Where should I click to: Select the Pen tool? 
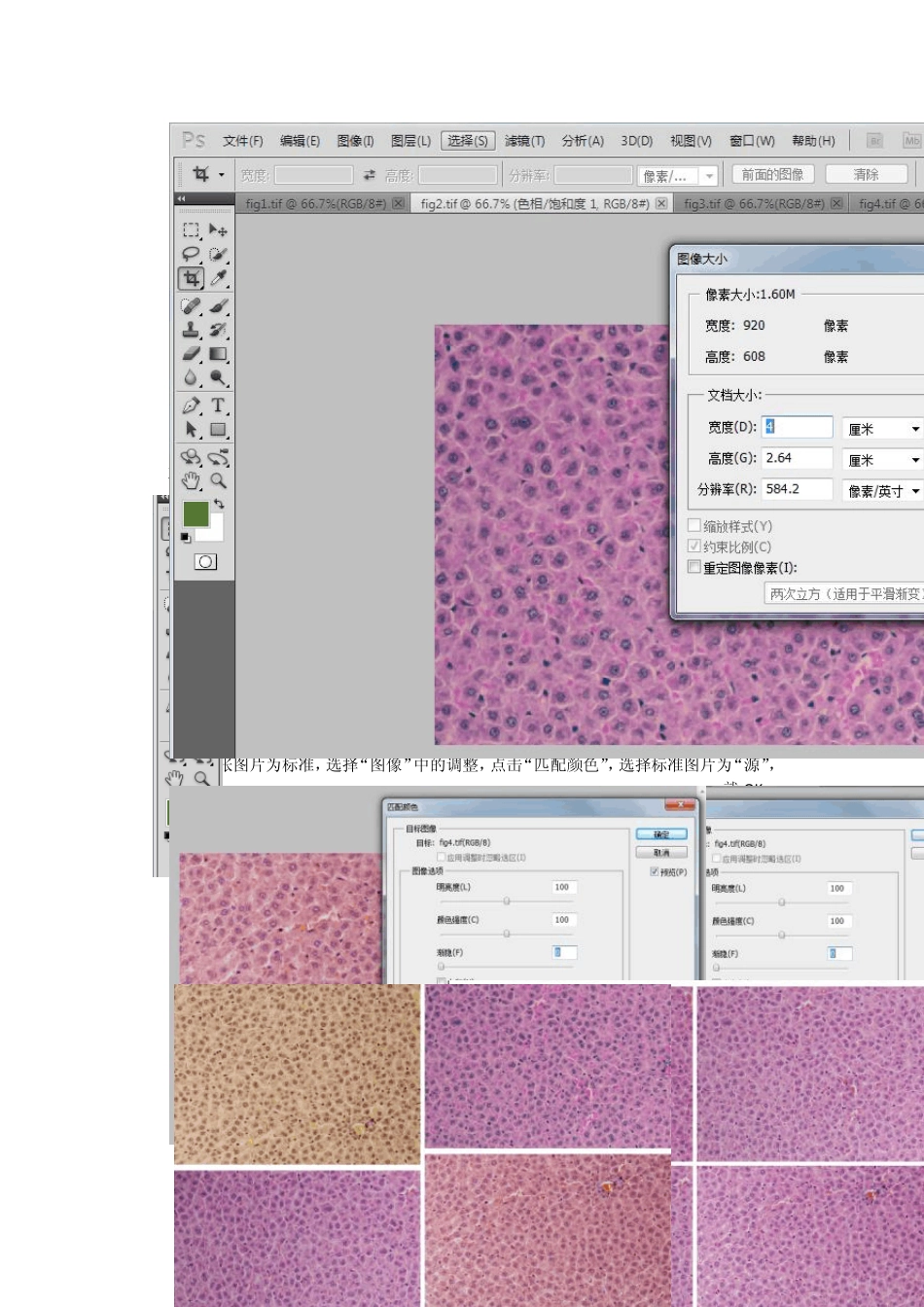pyautogui.click(x=191, y=406)
